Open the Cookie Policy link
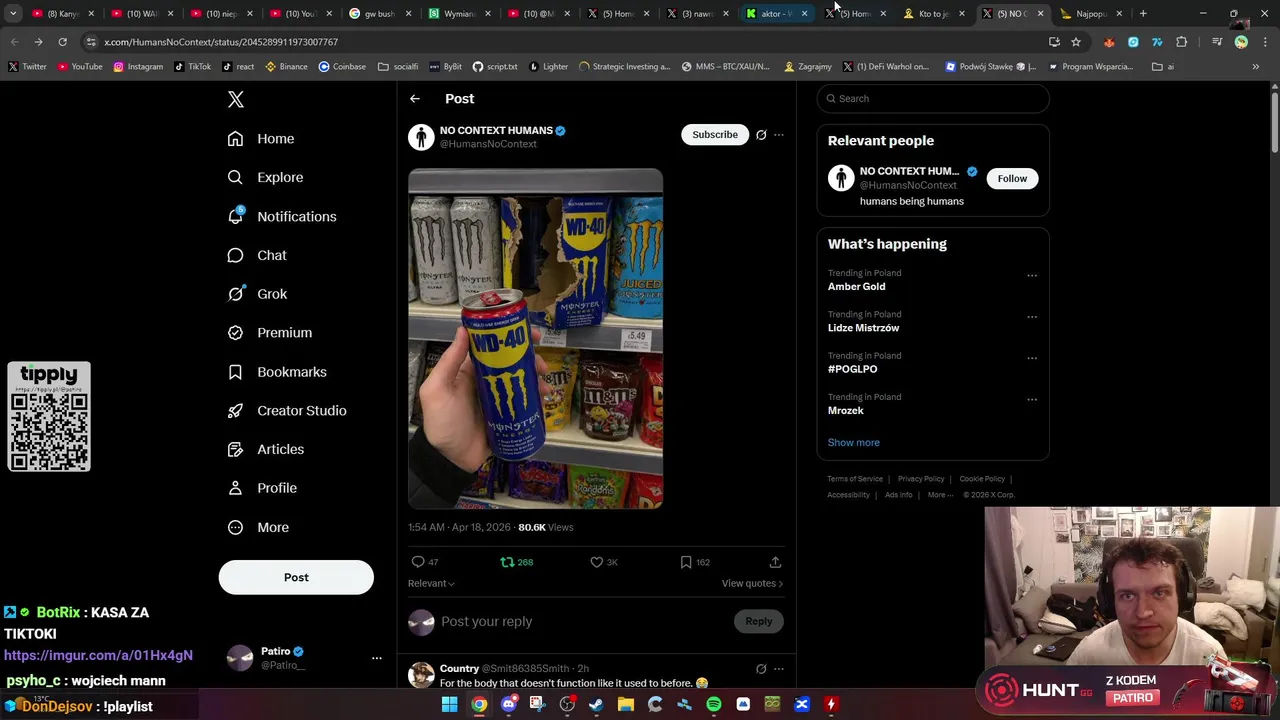1280x720 pixels. pyautogui.click(x=982, y=479)
